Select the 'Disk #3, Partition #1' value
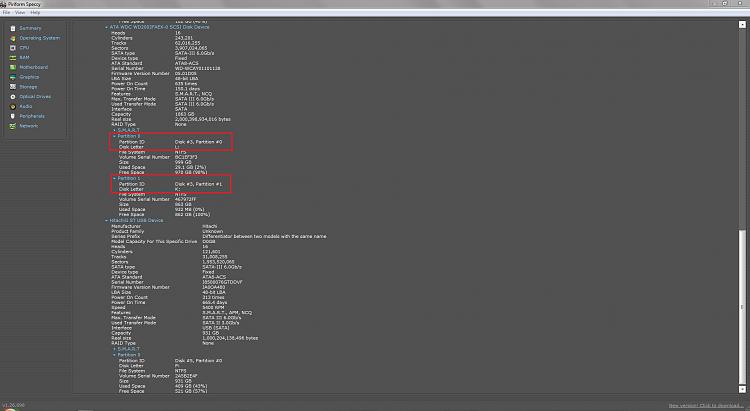 (198, 184)
